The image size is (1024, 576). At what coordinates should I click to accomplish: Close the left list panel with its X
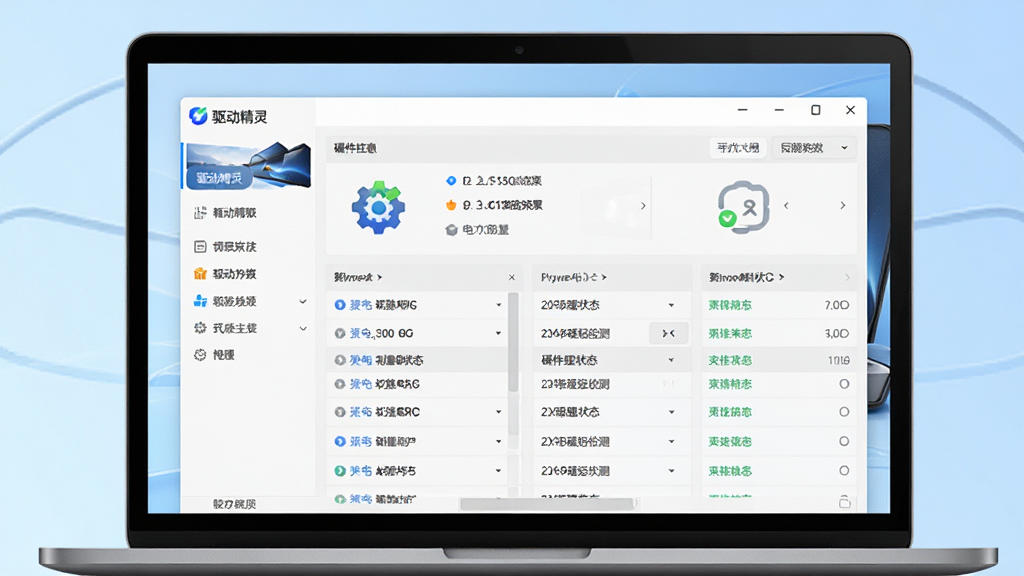512,278
